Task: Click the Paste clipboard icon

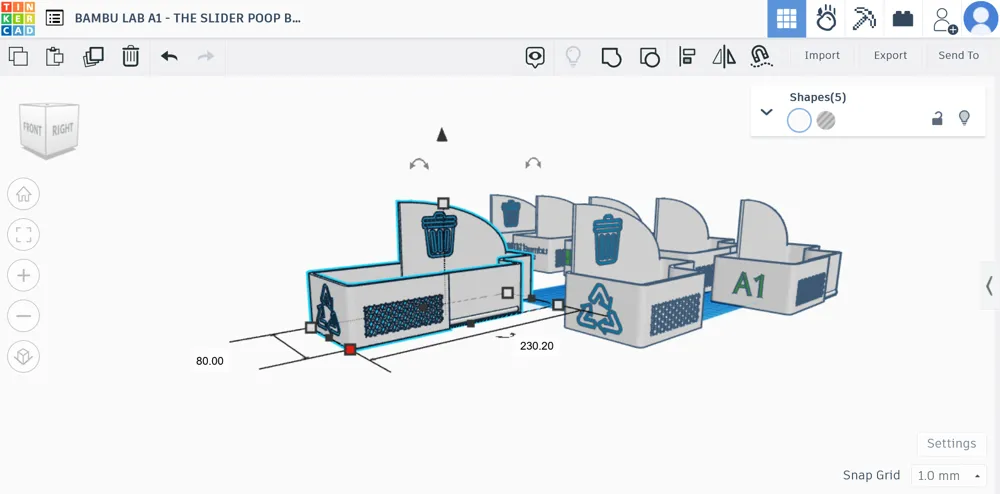Action: (55, 56)
